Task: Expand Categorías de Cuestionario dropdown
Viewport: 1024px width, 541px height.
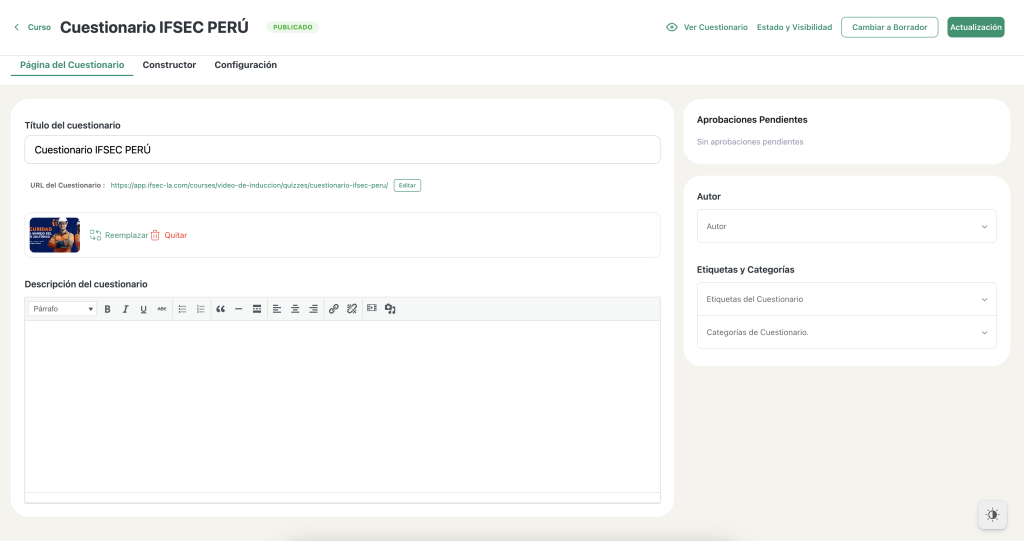Action: click(846, 333)
